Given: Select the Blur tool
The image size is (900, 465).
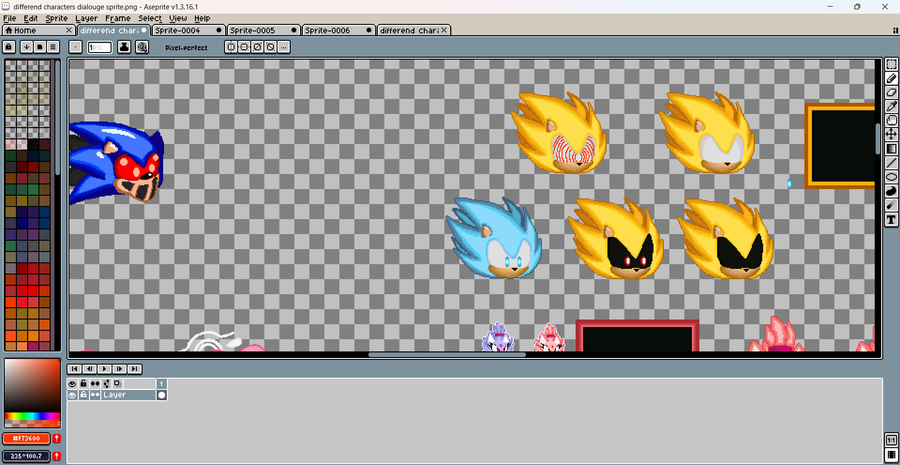Looking at the screenshot, I should point(891,205).
